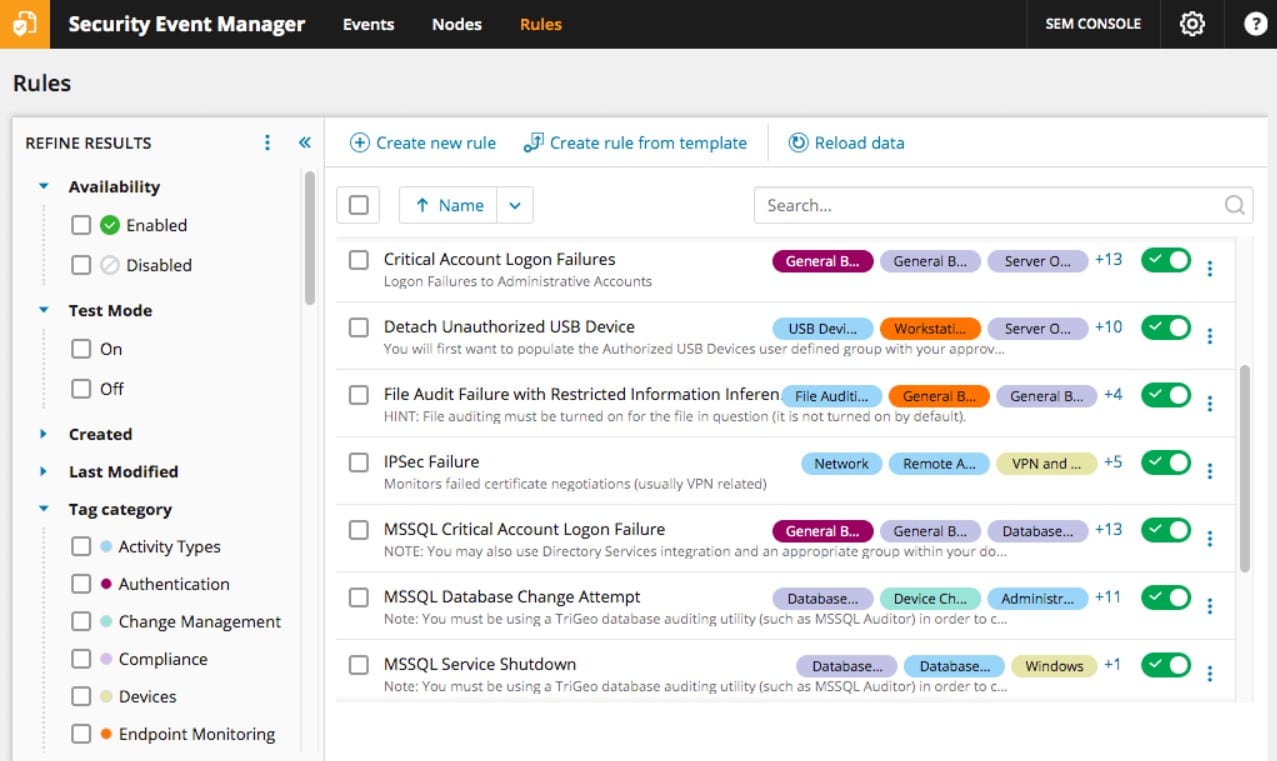The image size is (1277, 761).
Task: Check the Test Mode On filter
Action: [81, 350]
